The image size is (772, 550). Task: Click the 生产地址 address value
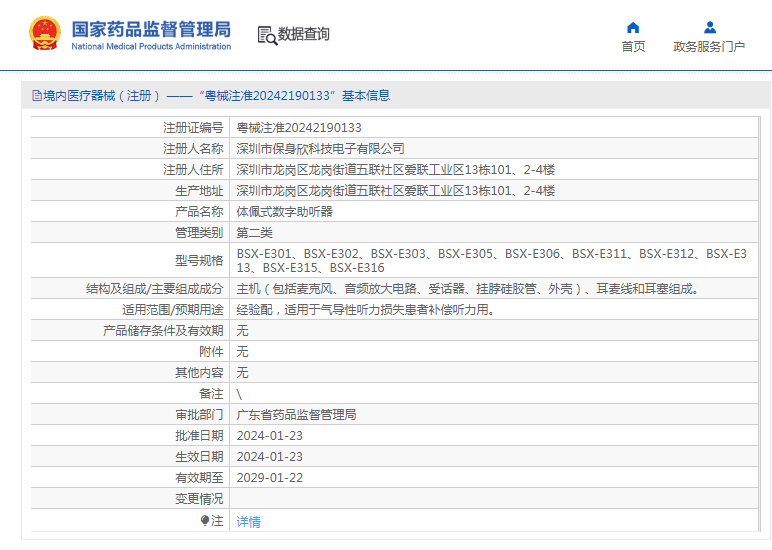click(396, 191)
